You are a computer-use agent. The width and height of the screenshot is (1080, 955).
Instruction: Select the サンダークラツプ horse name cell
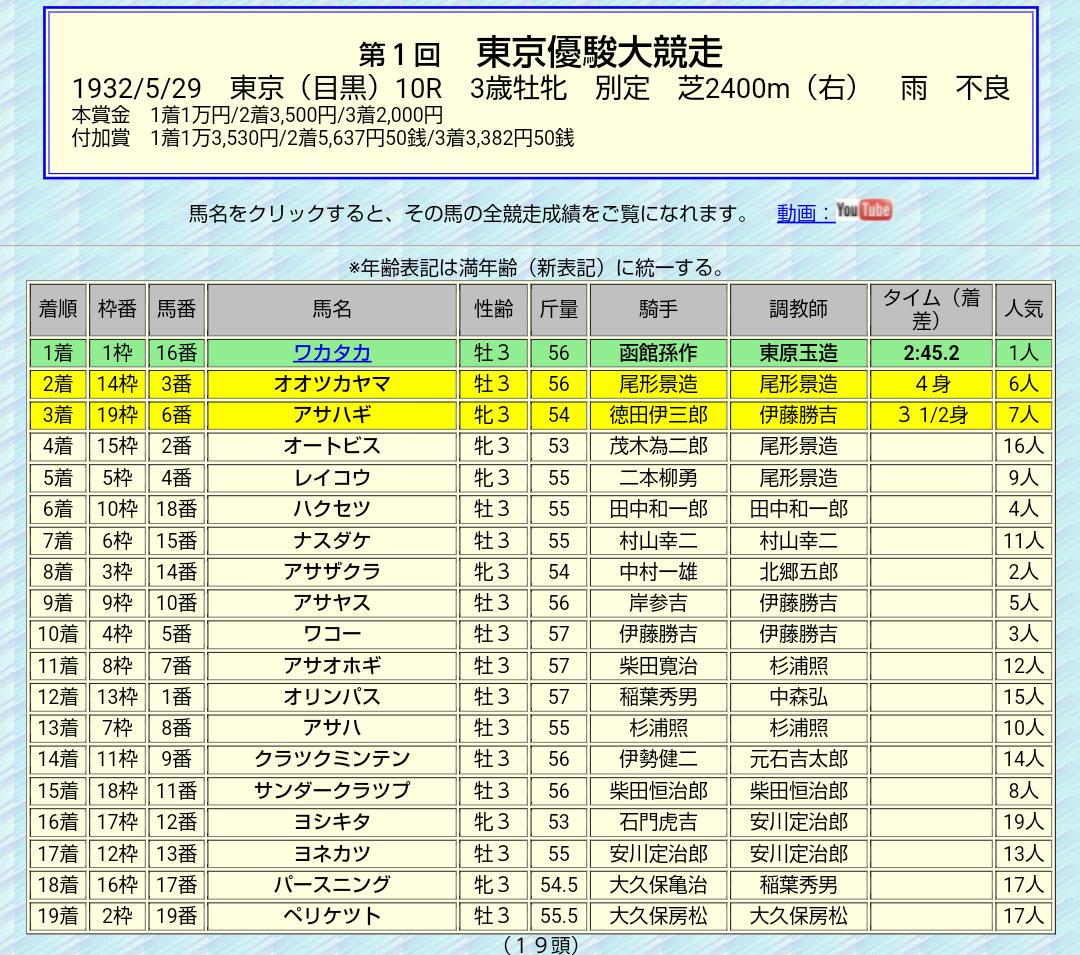pos(332,790)
